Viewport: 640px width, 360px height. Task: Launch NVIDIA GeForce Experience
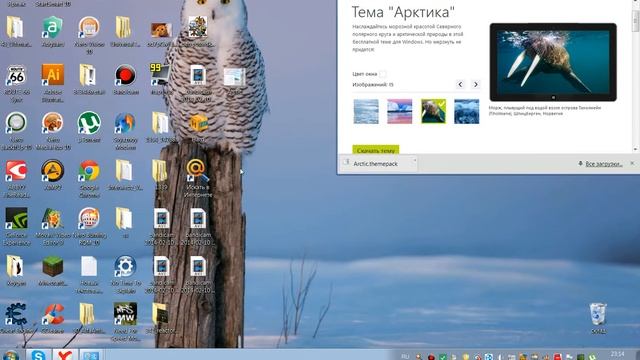(16, 218)
